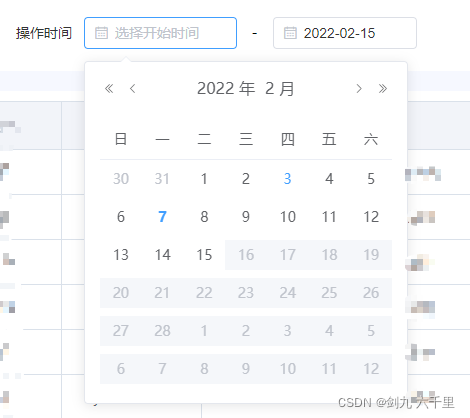This screenshot has height=418, width=470.
Task: Click disabled date 20
Action: click(x=121, y=293)
